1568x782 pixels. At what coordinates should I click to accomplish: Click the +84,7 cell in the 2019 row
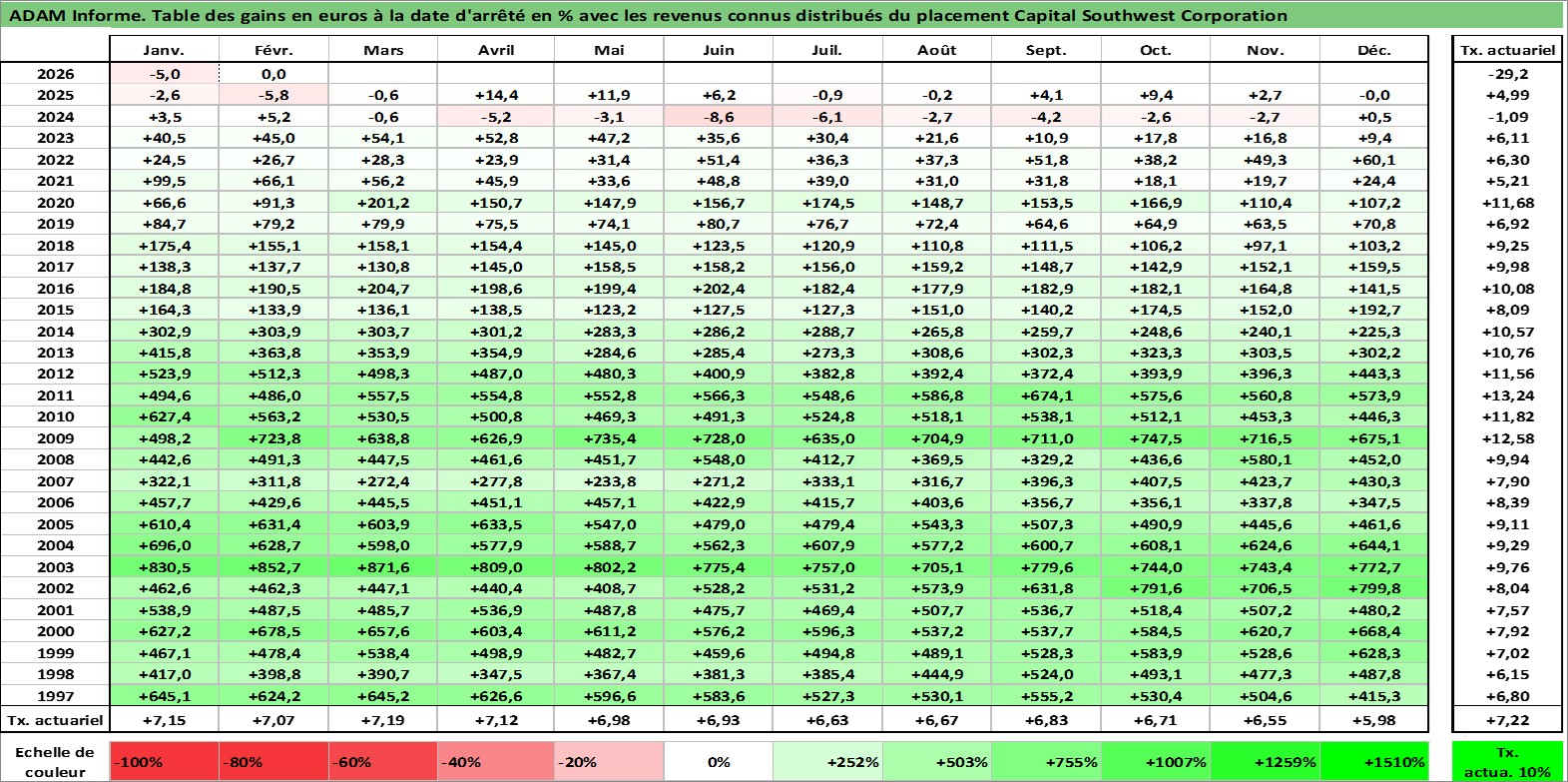click(x=164, y=224)
